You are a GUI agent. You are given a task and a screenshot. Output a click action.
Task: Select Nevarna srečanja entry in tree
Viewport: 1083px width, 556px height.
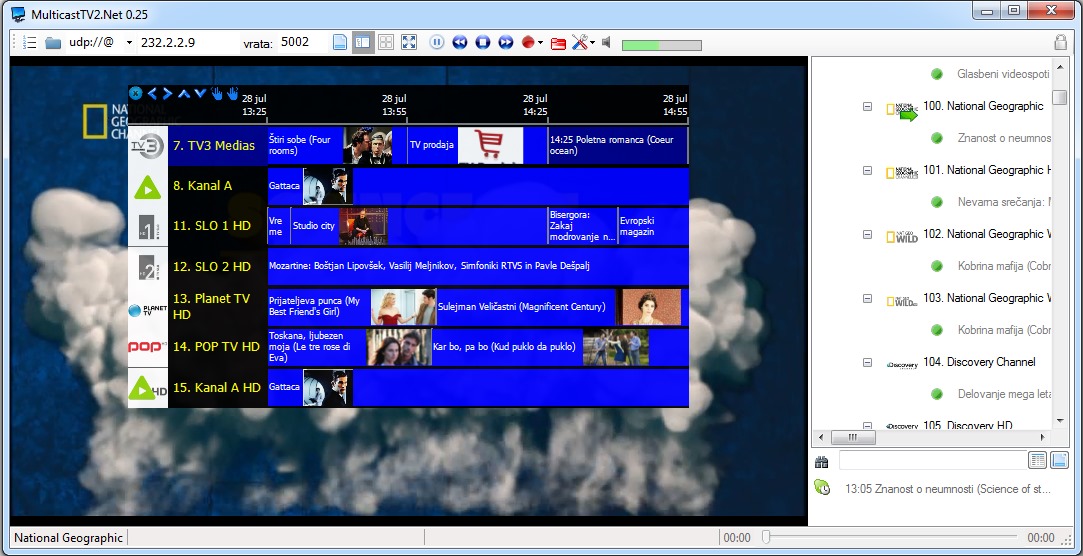(x=1004, y=202)
